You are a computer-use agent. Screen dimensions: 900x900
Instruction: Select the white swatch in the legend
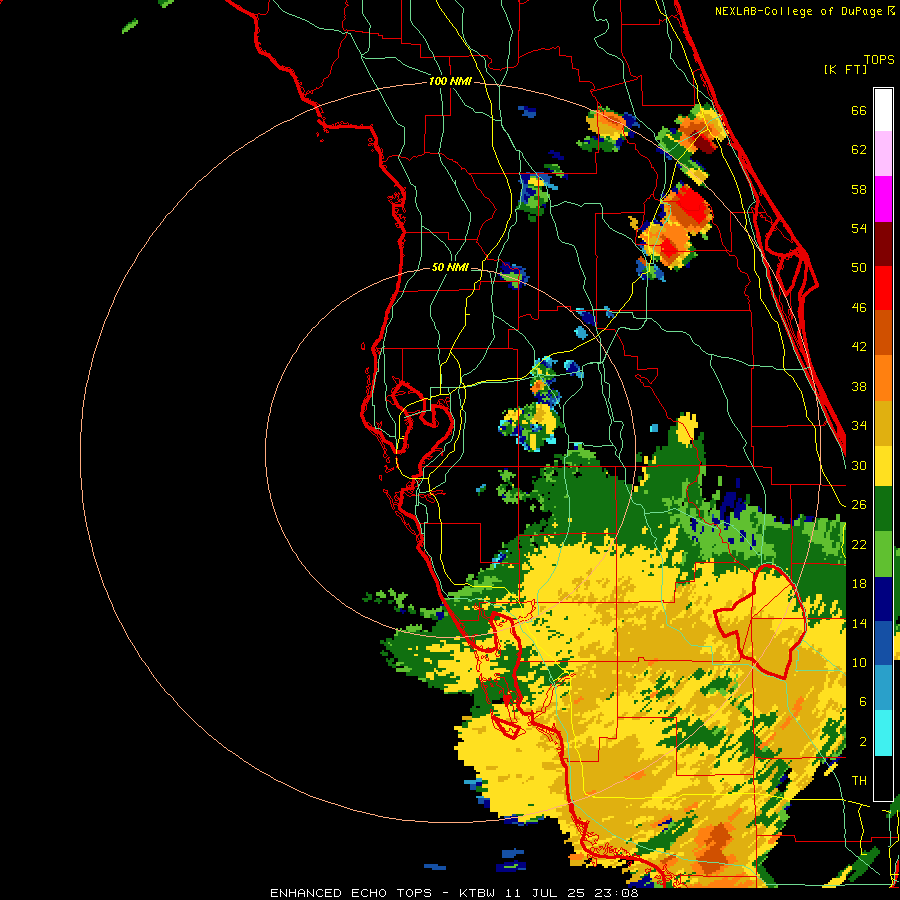(883, 110)
